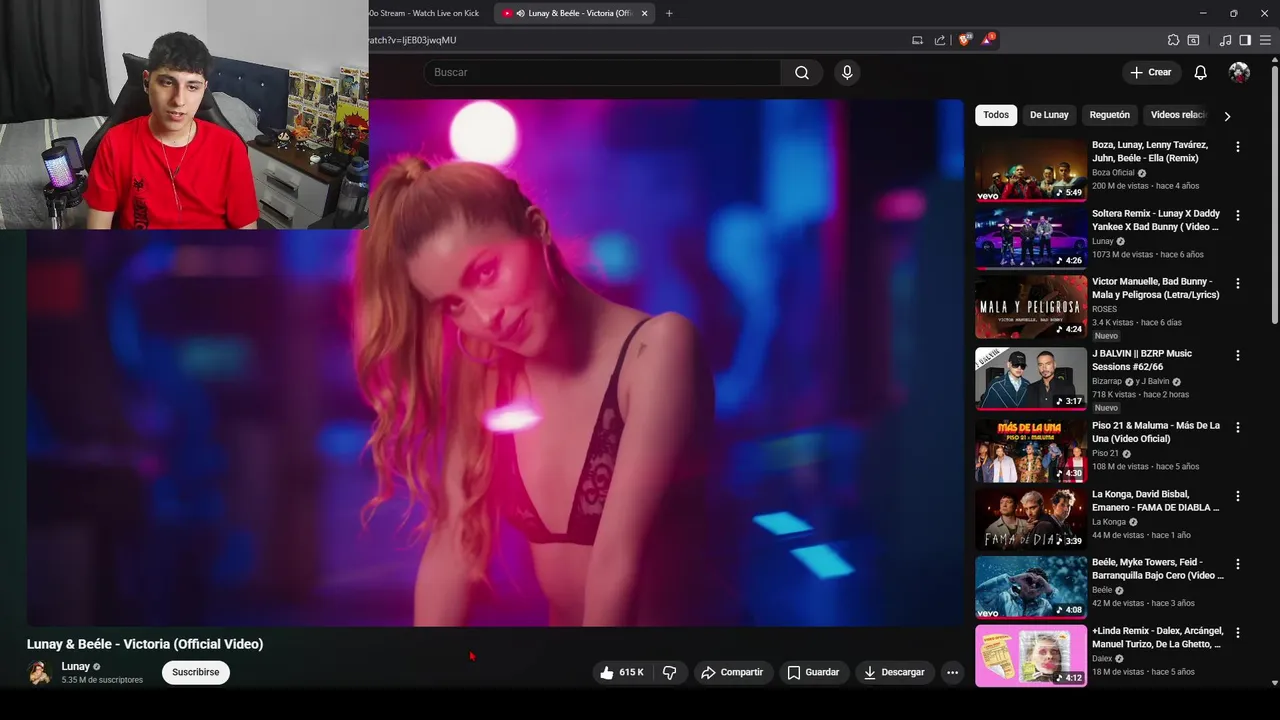The width and height of the screenshot is (1280, 720).
Task: Open Barranquilla Bajo Cero thumbnail
Action: point(1031,587)
